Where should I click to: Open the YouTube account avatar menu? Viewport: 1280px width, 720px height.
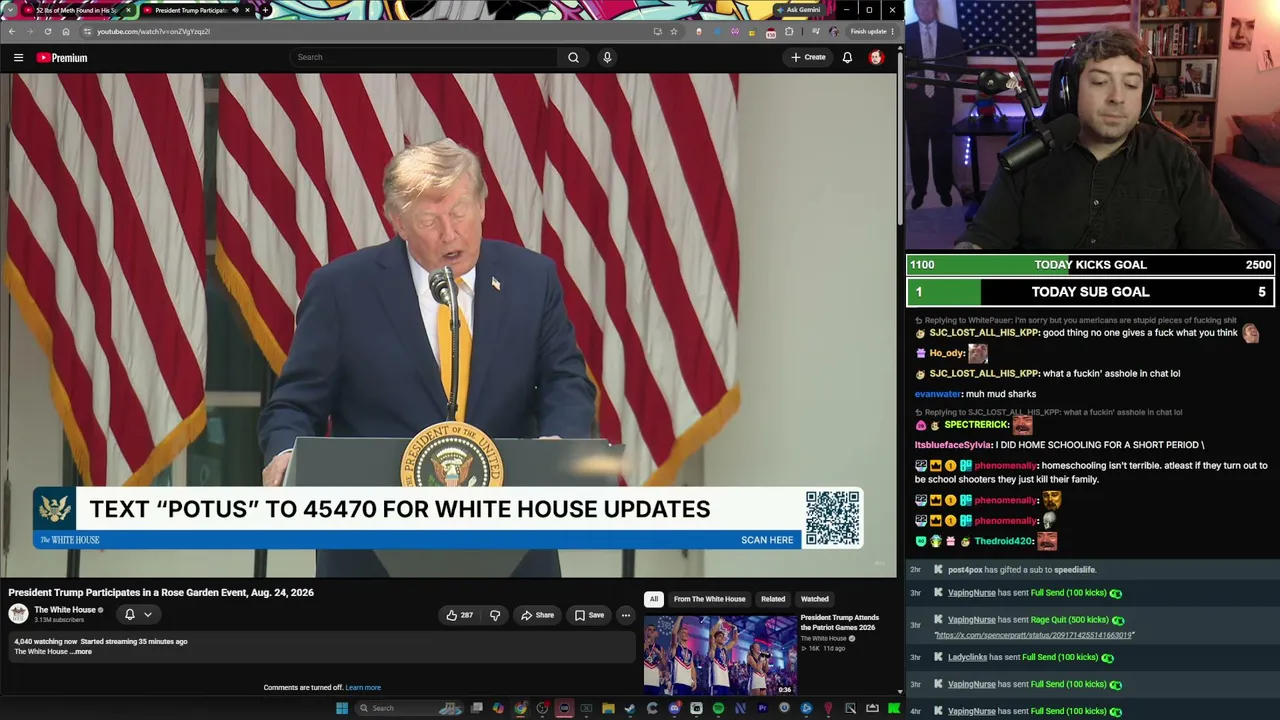pyautogui.click(x=876, y=58)
